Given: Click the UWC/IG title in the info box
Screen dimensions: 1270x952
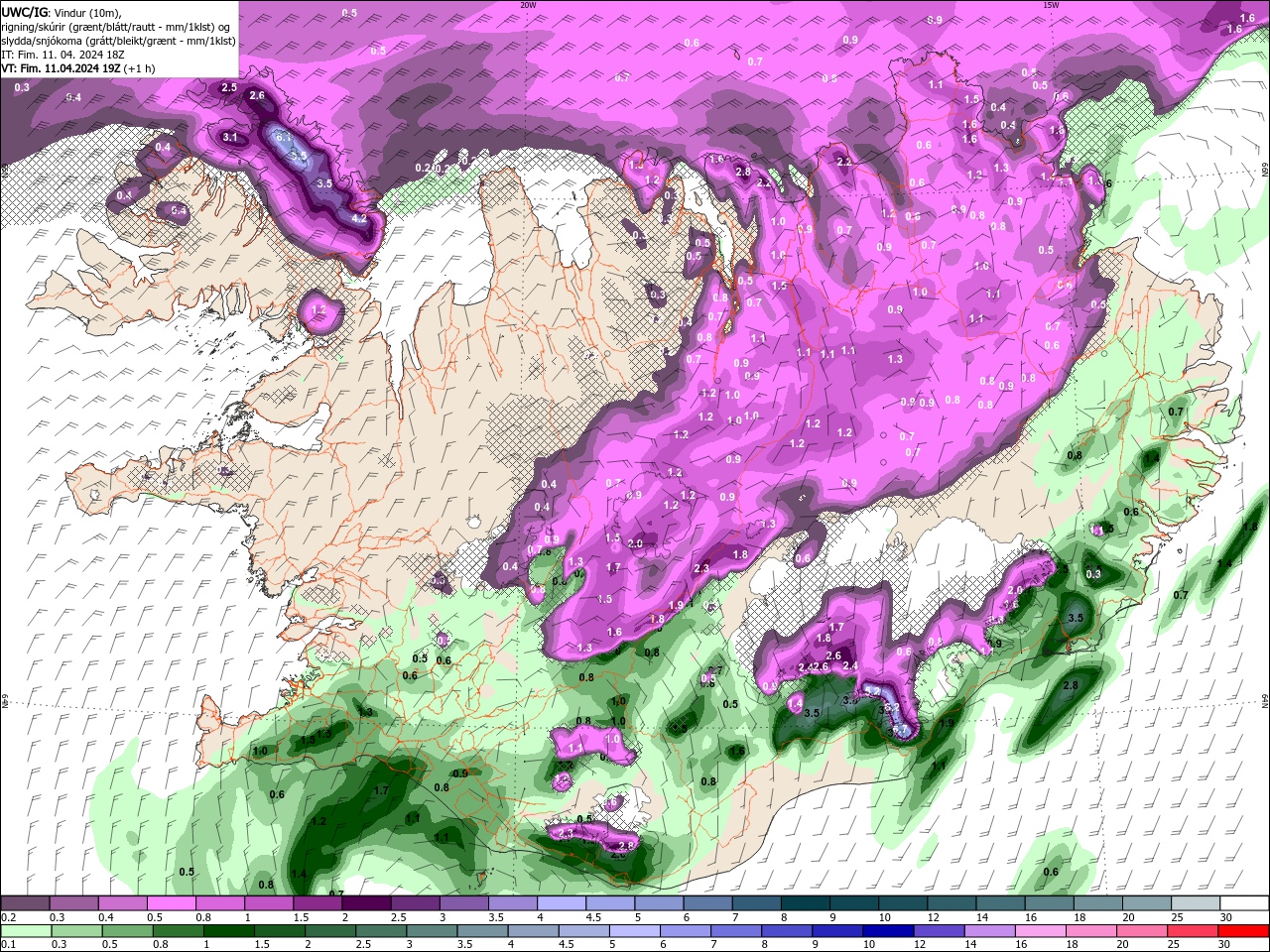Looking at the screenshot, I should [x=25, y=12].
